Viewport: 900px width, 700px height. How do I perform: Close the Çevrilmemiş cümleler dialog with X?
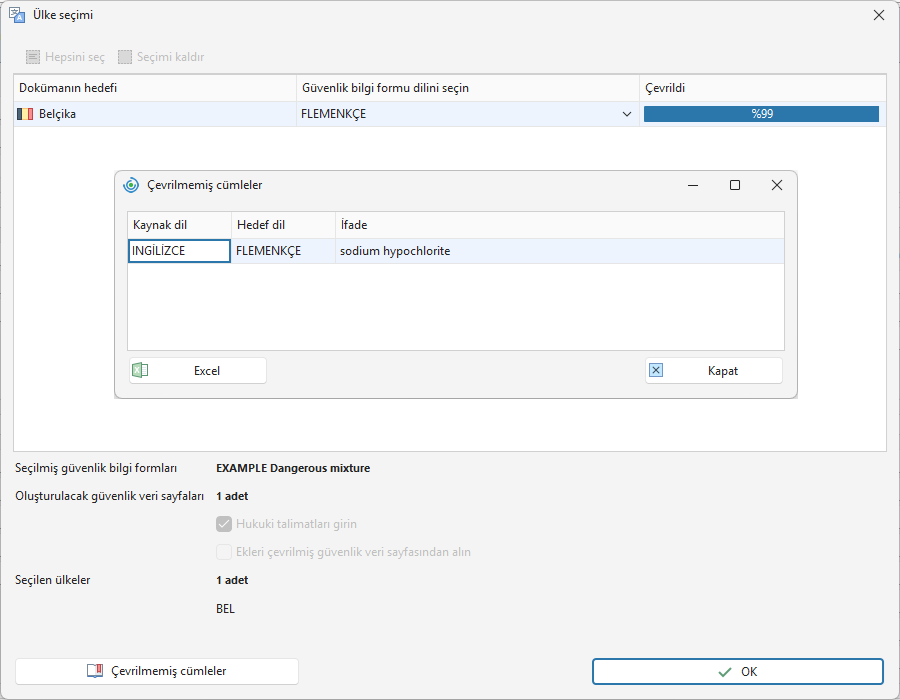tap(777, 185)
